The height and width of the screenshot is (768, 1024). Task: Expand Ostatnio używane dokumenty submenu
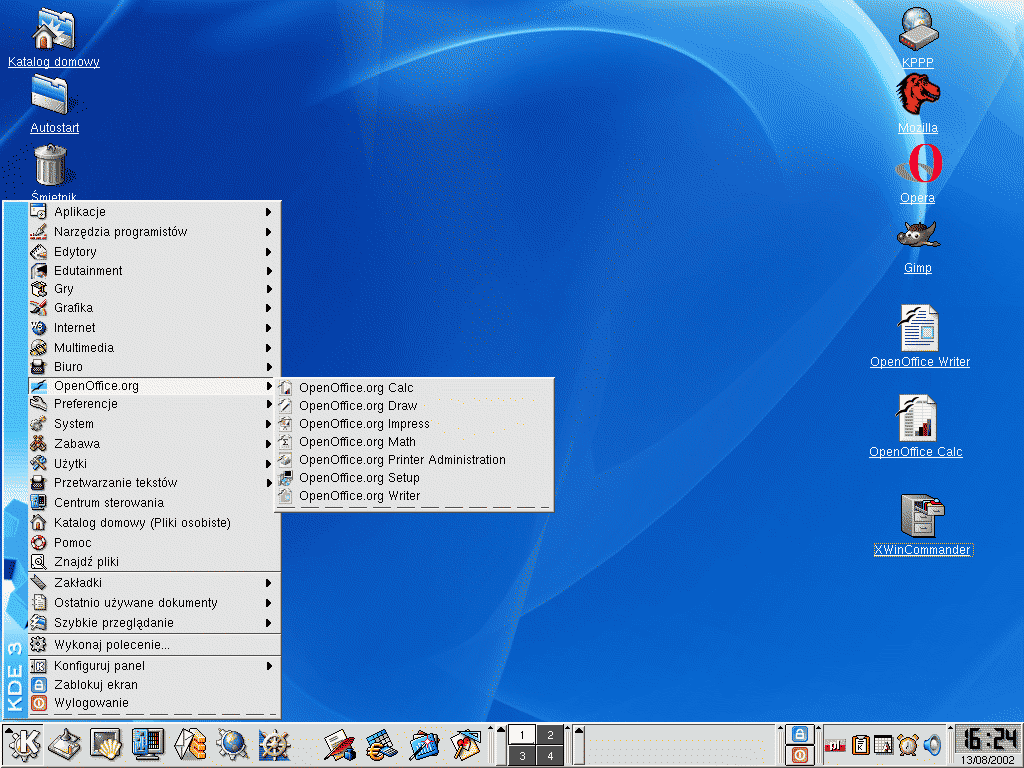[154, 602]
